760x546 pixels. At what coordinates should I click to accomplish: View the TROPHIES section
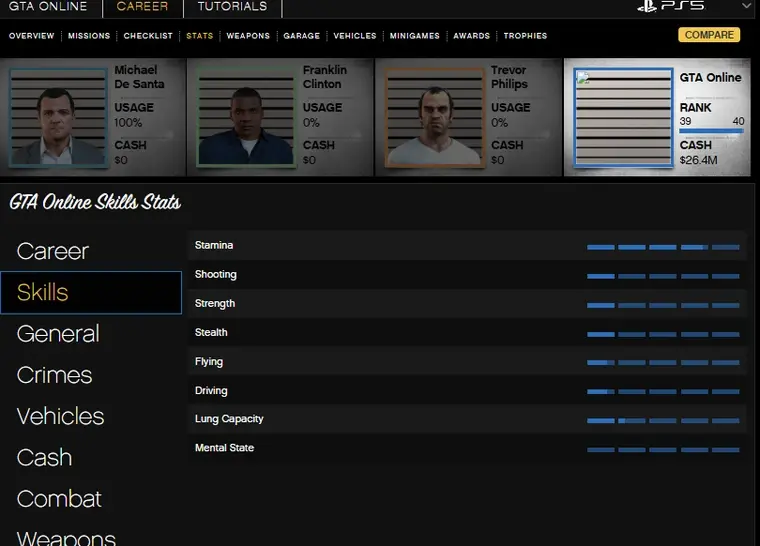[x=525, y=36]
